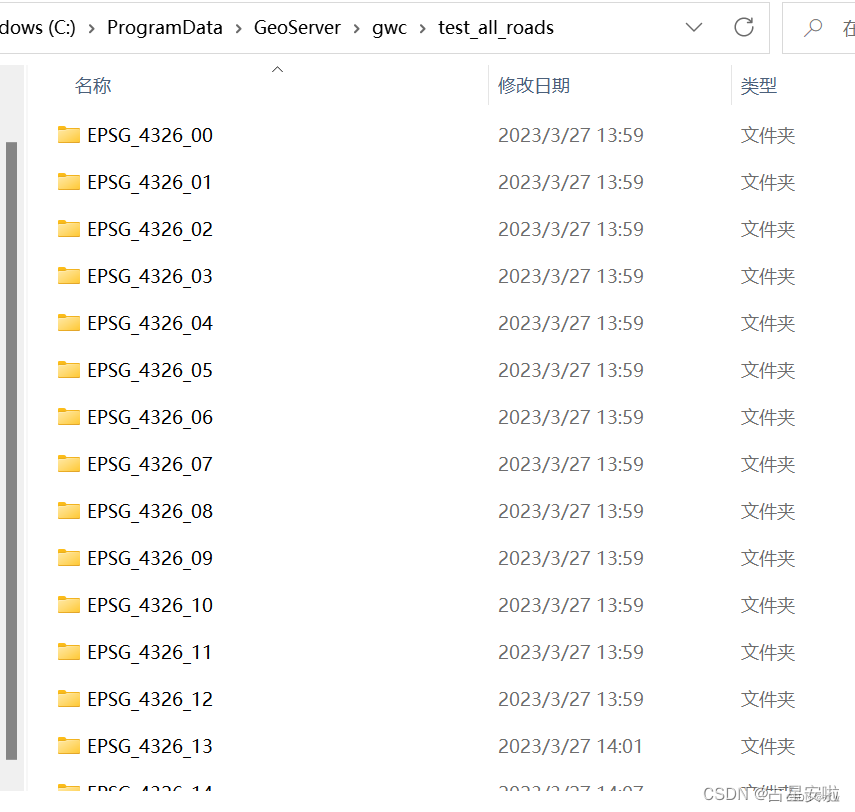The image size is (855, 812).
Task: Expand the chevron after Windows (C:) breadcrumb
Action: (92, 28)
